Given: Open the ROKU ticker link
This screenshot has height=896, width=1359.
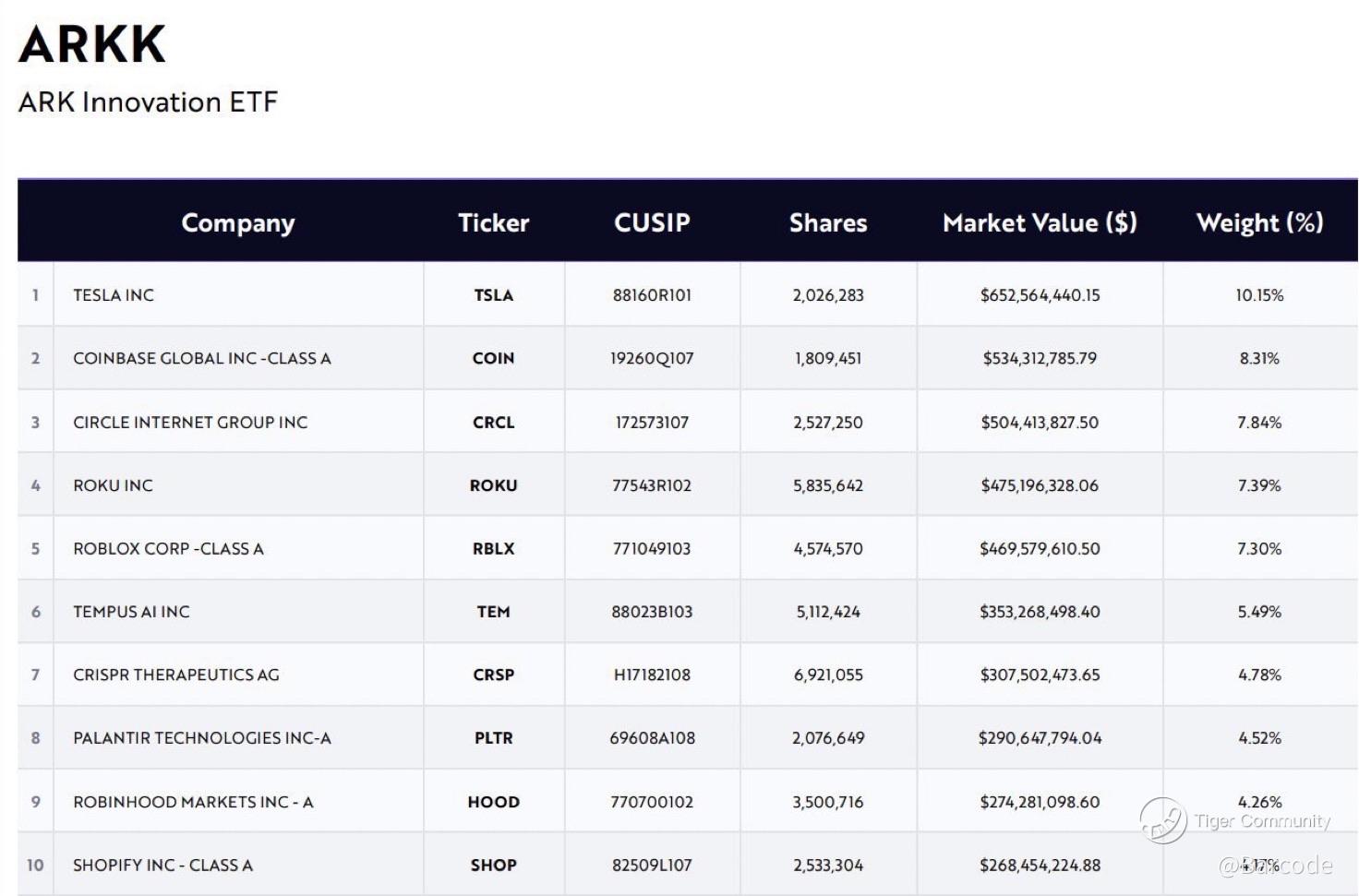Looking at the screenshot, I should click(x=493, y=485).
